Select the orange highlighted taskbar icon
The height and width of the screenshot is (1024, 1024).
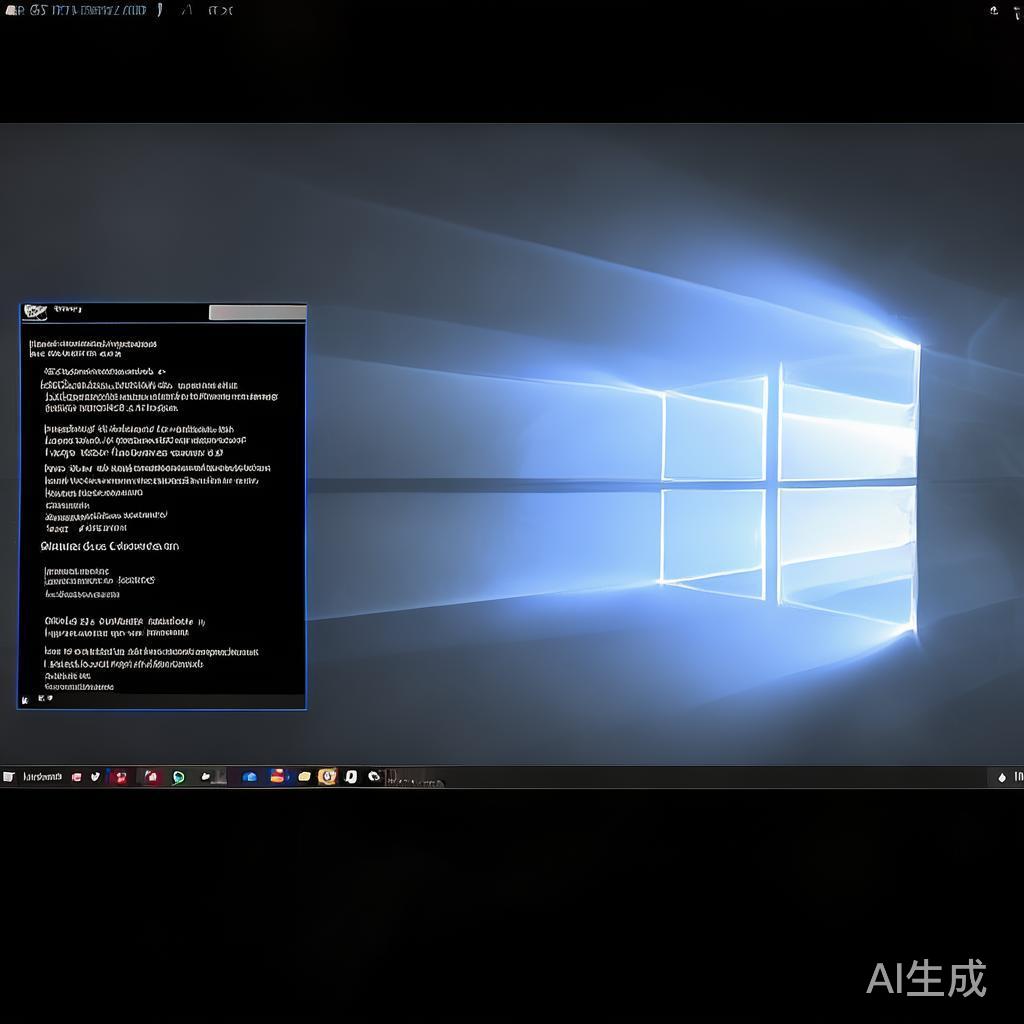[x=327, y=777]
